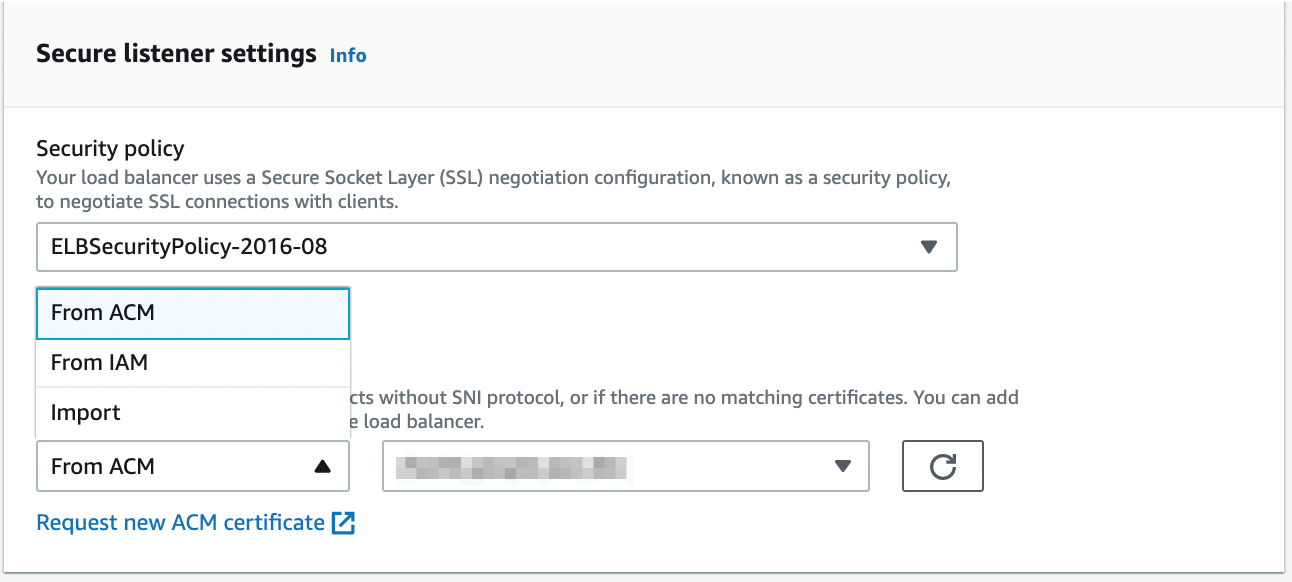The image size is (1292, 582).
Task: Collapse the From ACM certificate source dropdown
Action: coord(193,466)
